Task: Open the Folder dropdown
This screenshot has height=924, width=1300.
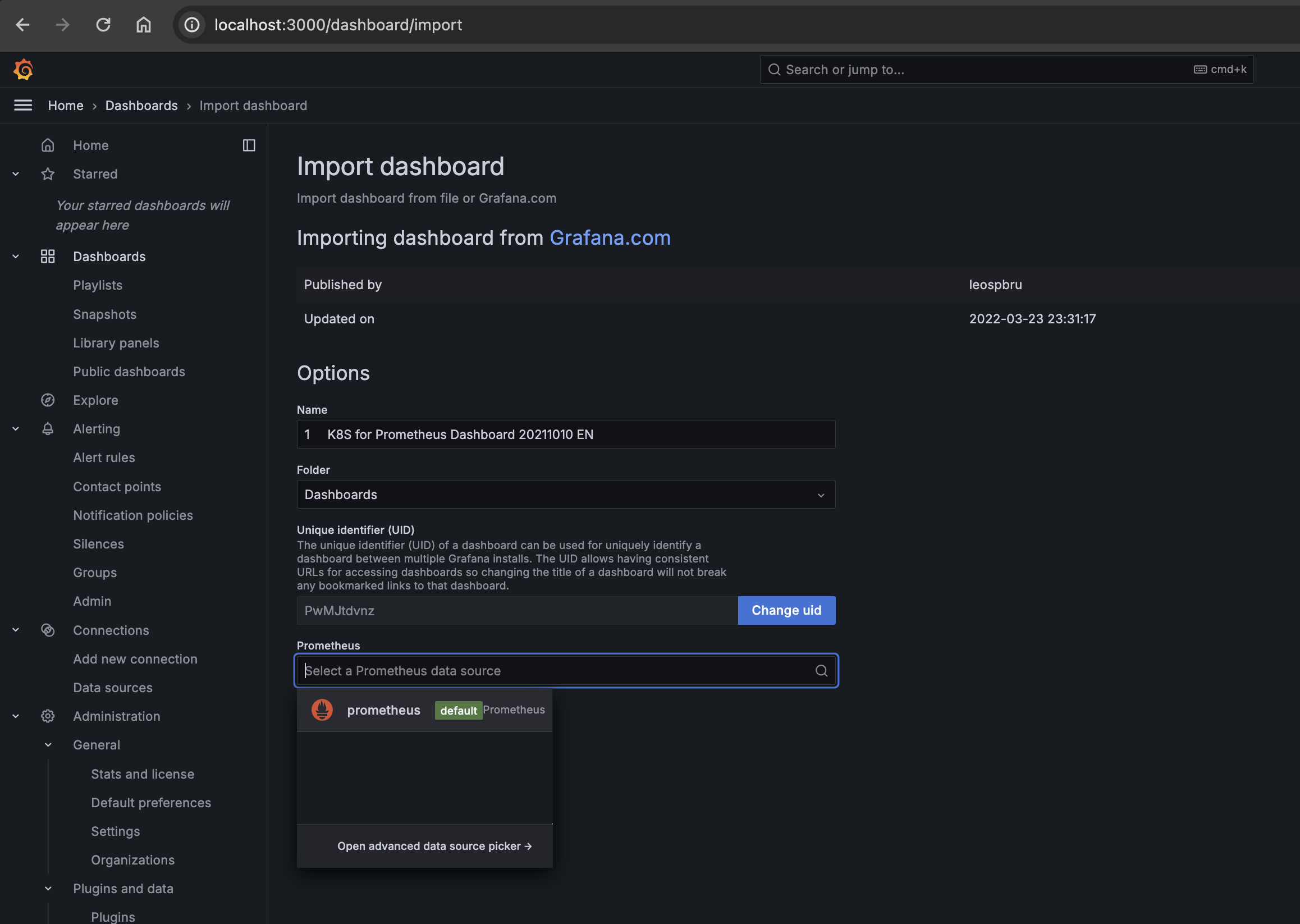Action: click(x=565, y=495)
